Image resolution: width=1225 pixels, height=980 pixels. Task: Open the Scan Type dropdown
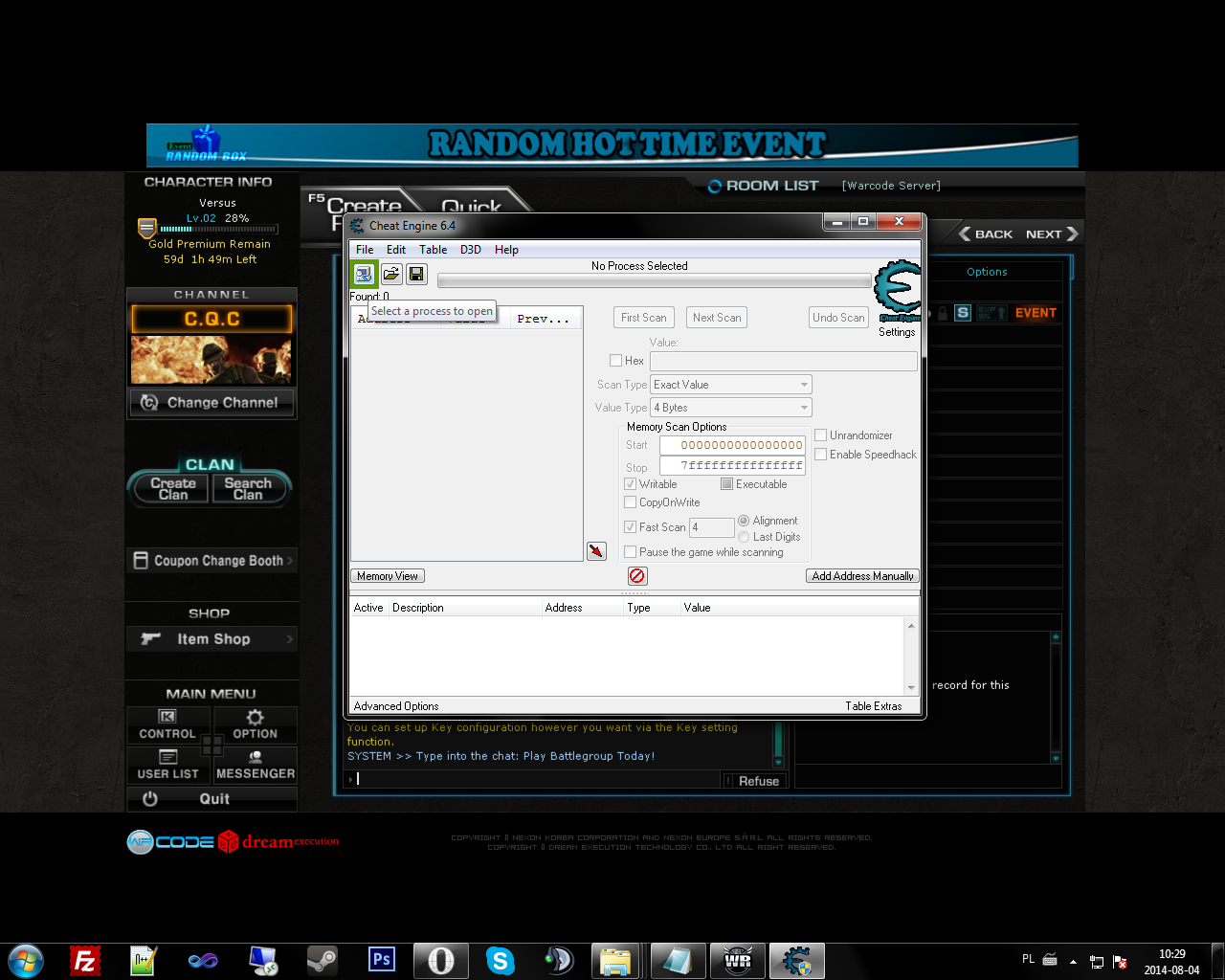731,385
